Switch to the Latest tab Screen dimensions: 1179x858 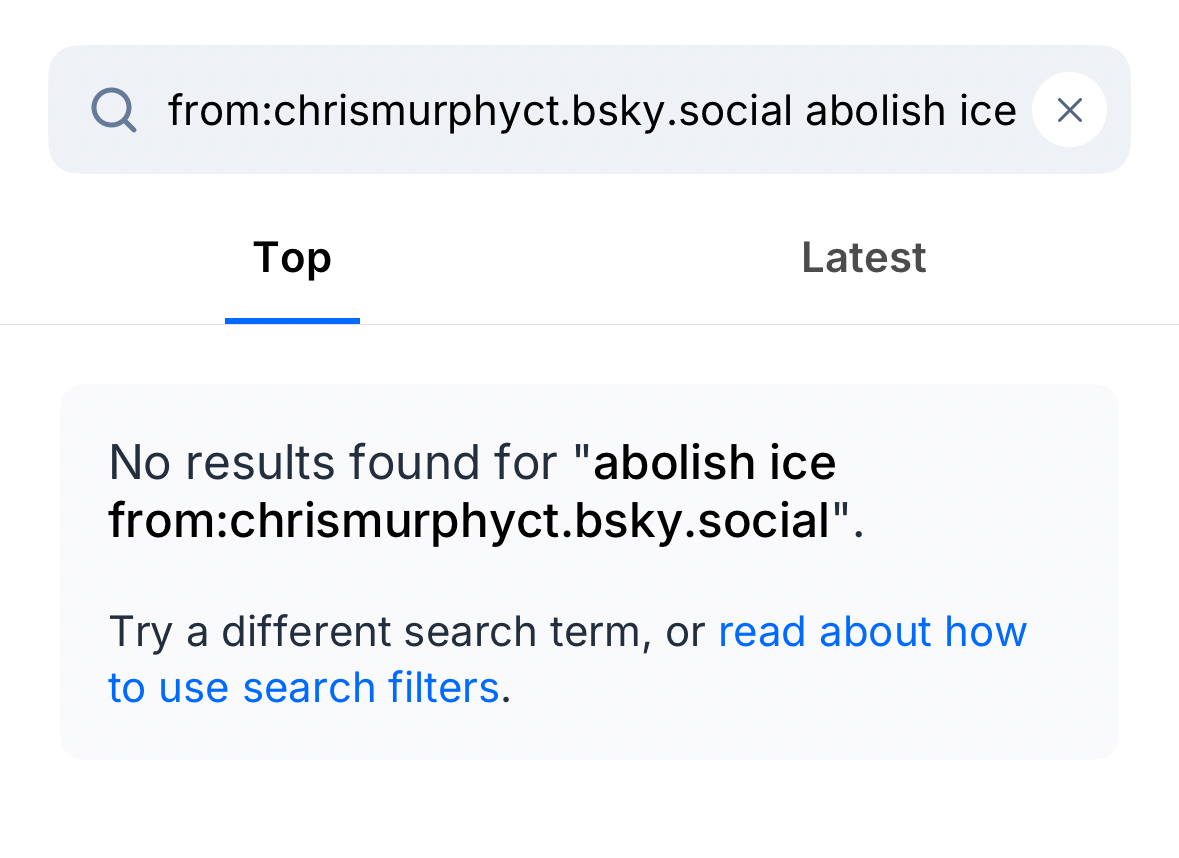click(x=863, y=258)
